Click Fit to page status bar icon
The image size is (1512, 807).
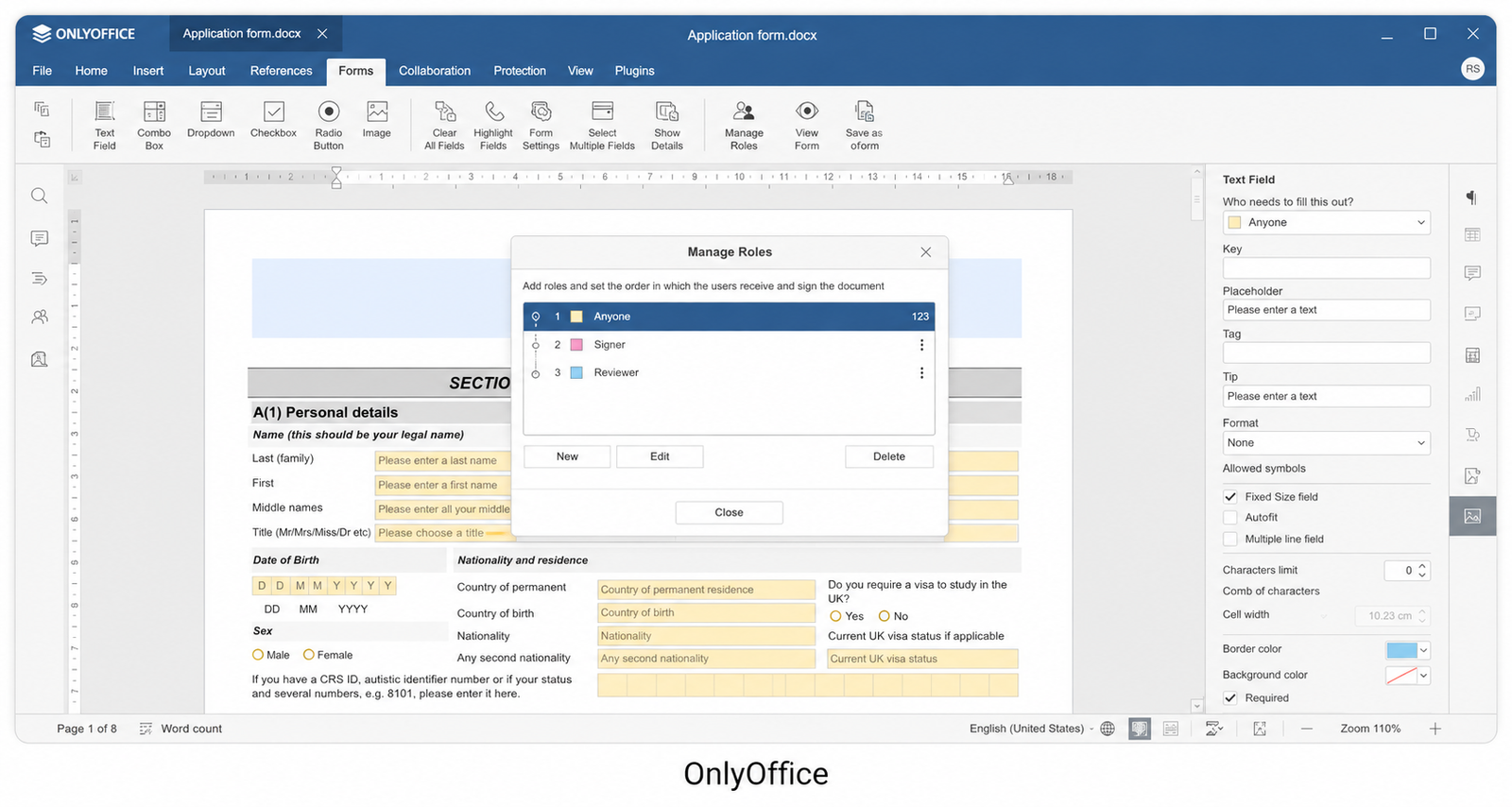point(1260,729)
